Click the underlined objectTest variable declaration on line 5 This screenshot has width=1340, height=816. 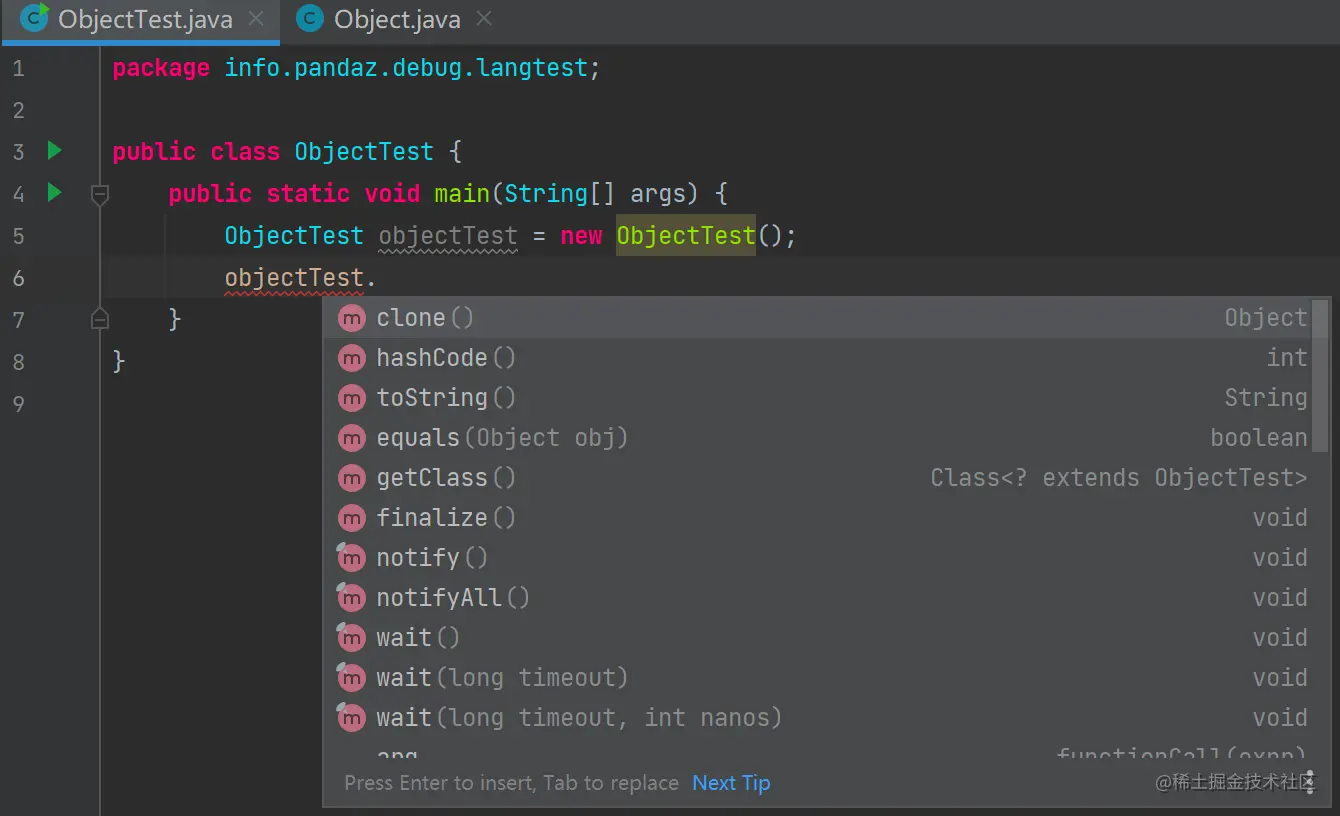[x=448, y=236]
